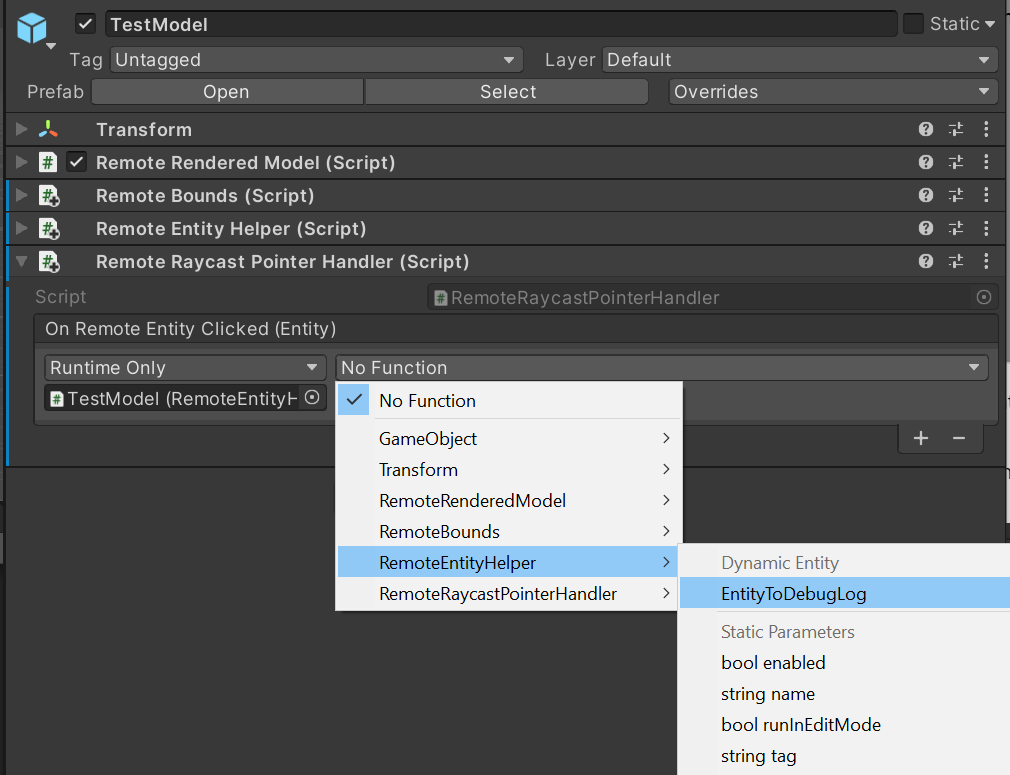The height and width of the screenshot is (775, 1010).
Task: Open the RemoteEntityHelper submenu
Action: tap(510, 562)
